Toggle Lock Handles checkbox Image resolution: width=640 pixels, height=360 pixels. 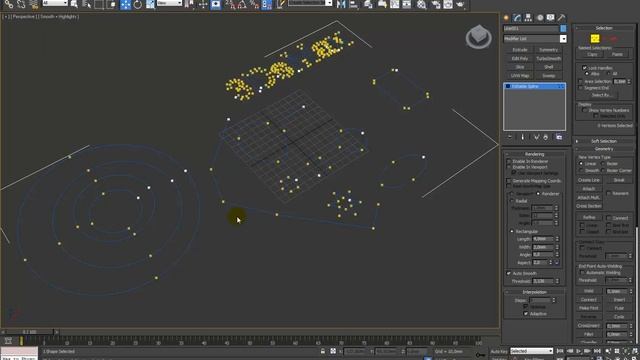[x=584, y=68]
